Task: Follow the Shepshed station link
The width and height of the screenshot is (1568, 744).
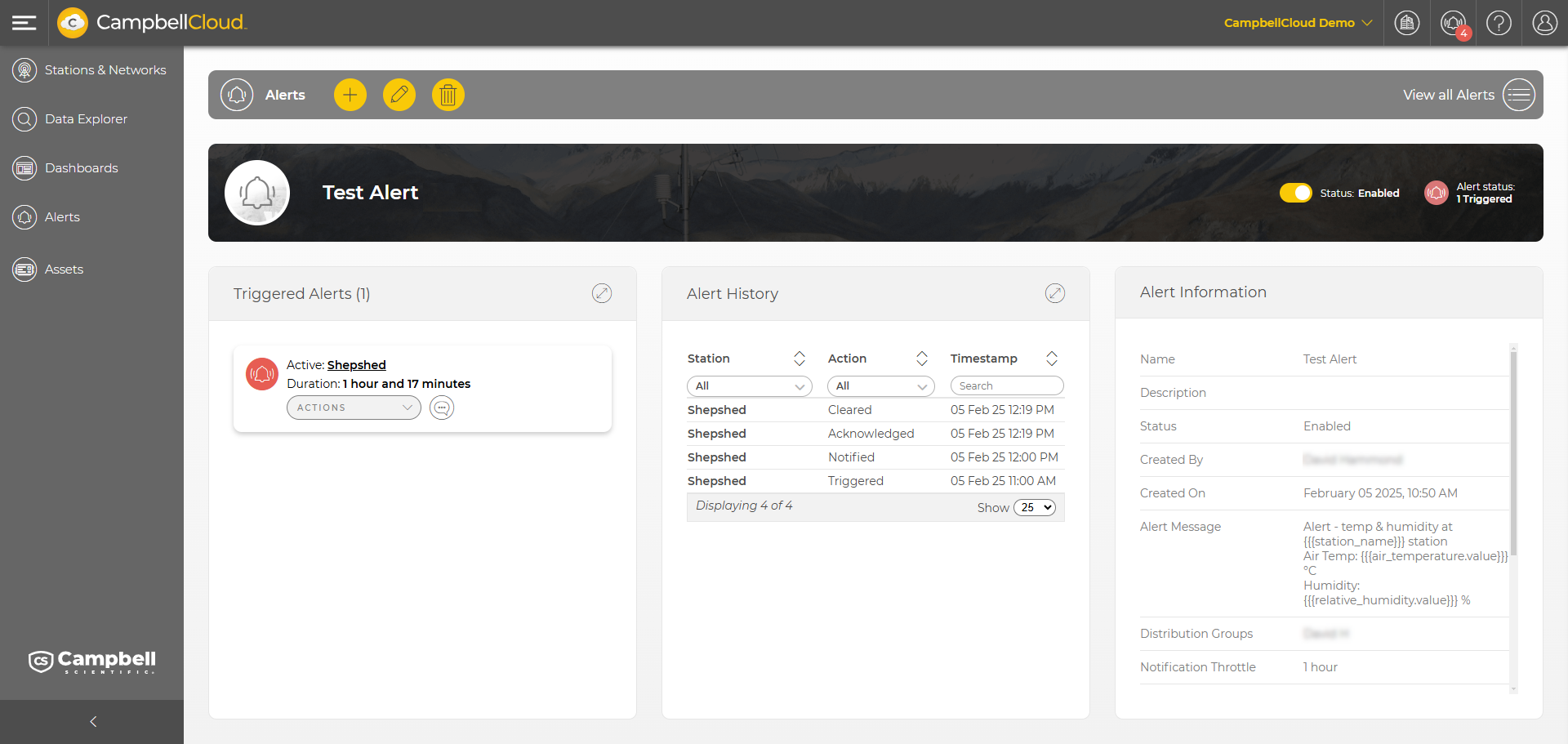Action: point(357,365)
